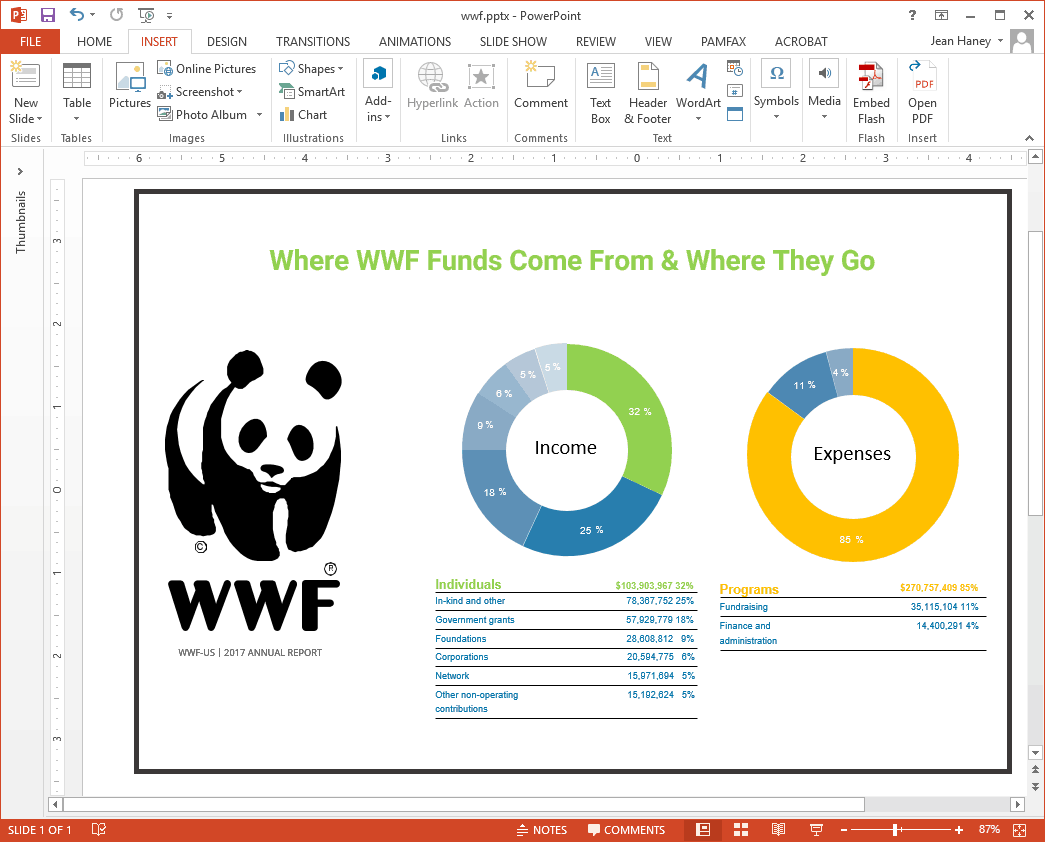1045x842 pixels.
Task: Click the Save icon in quick access toolbar
Action: click(x=48, y=15)
